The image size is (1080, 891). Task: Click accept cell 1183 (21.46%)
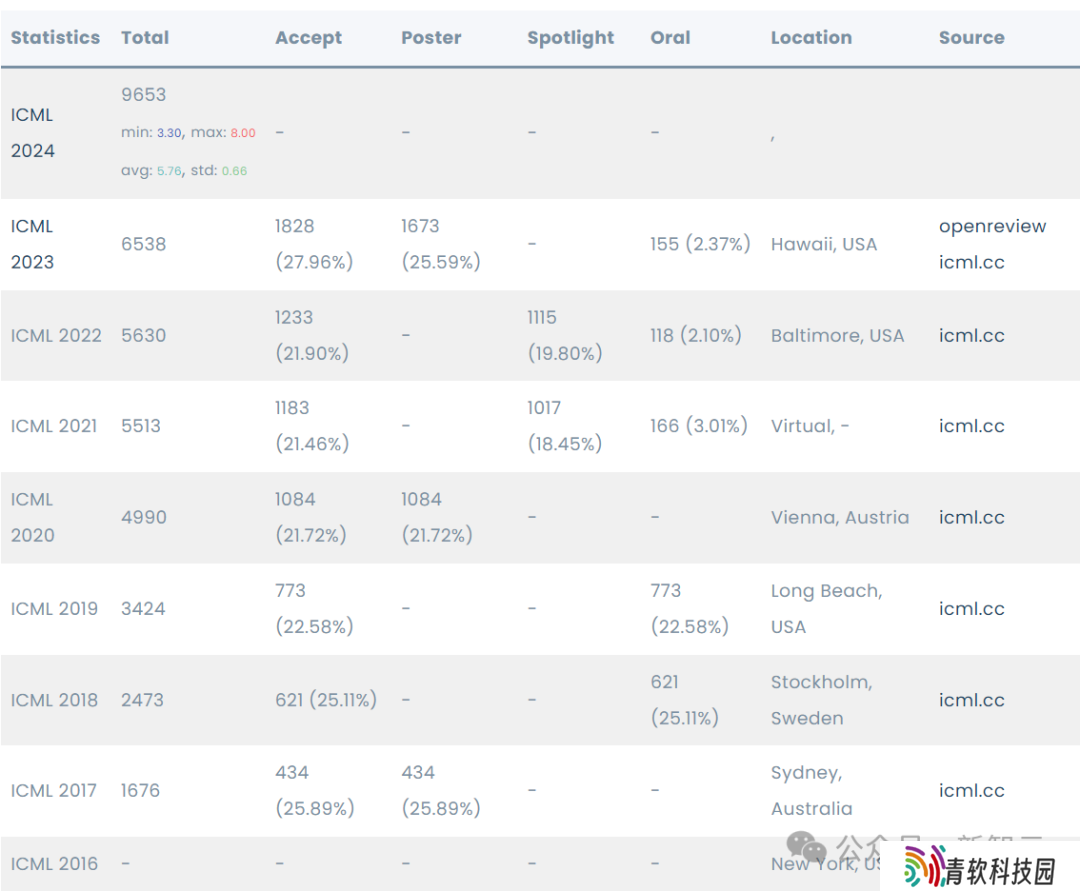coord(312,426)
